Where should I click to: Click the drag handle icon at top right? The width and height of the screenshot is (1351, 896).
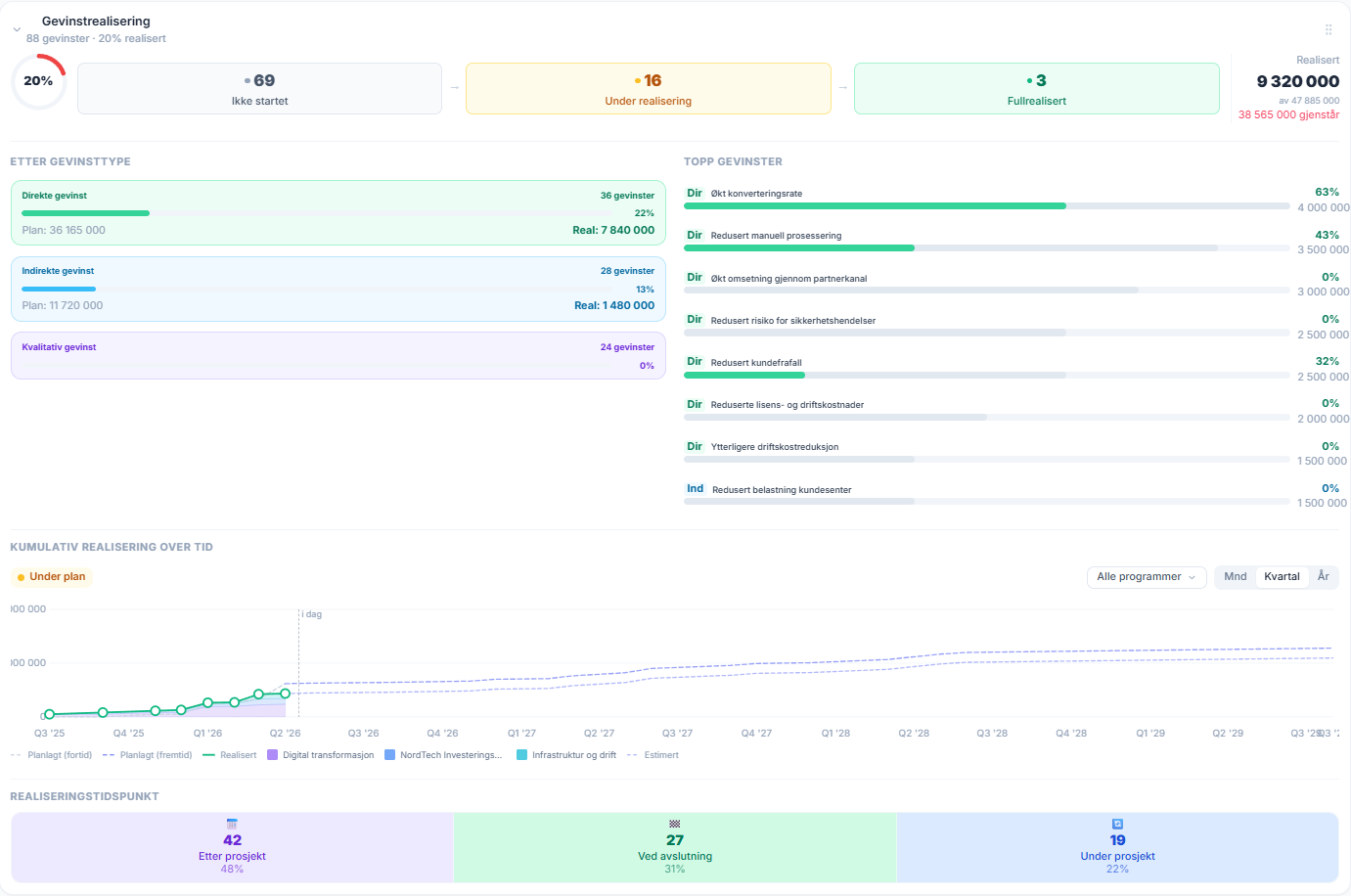1328,29
